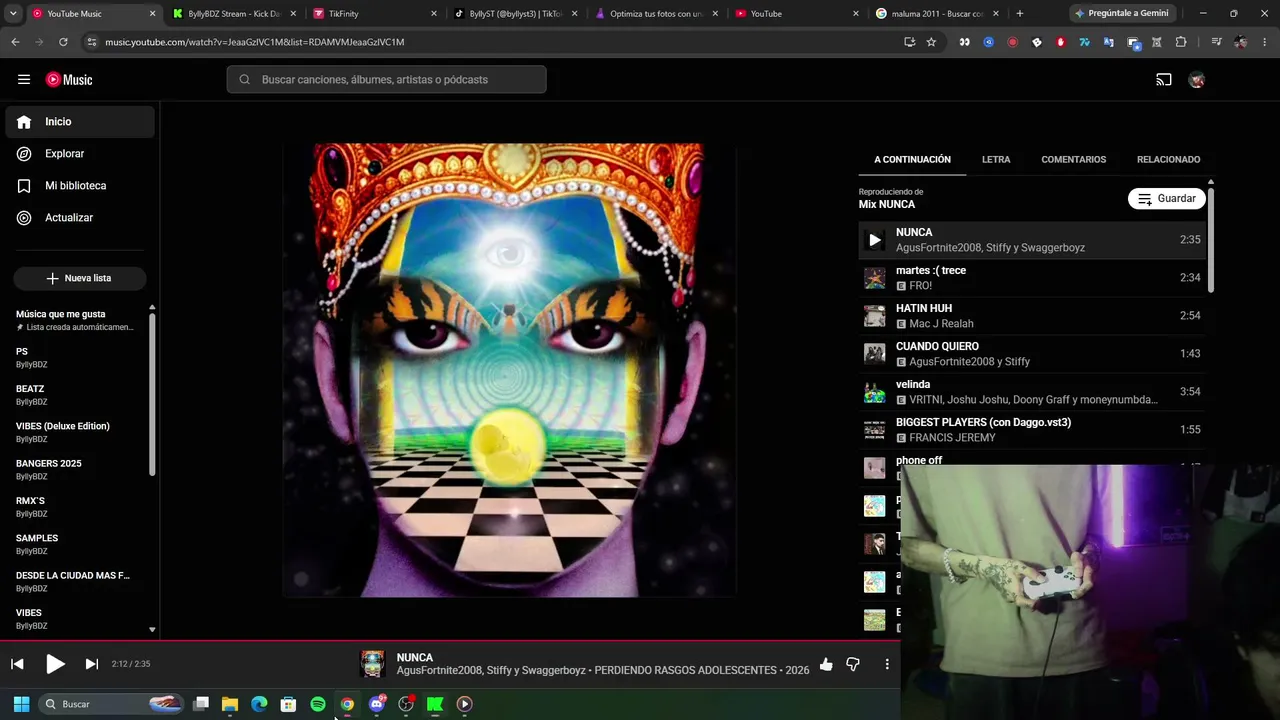Click the Windows taskbar Buscar search box

(x=113, y=704)
